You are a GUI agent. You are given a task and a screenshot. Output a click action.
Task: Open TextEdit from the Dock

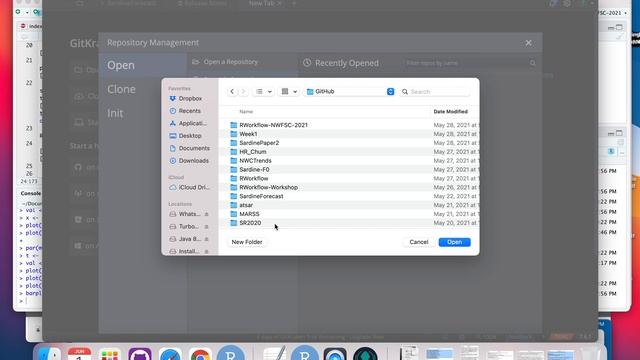[x=274, y=354]
